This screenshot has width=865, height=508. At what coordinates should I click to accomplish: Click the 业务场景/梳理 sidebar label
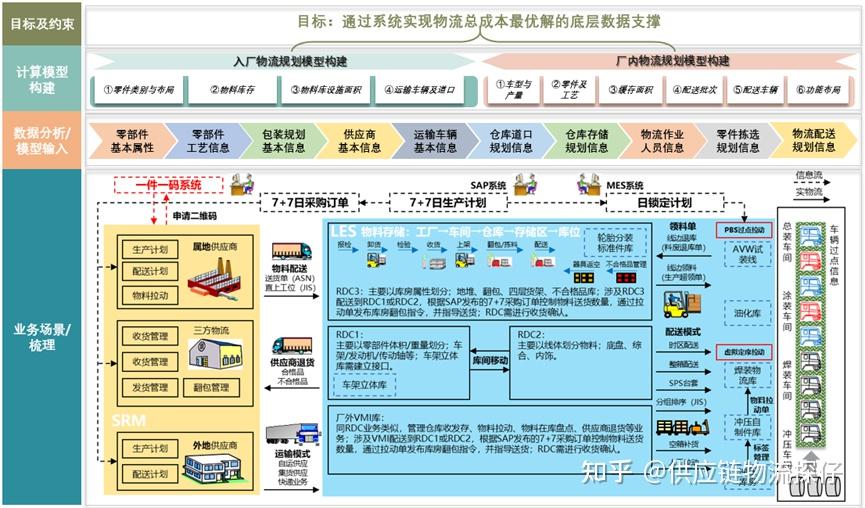click(x=42, y=337)
